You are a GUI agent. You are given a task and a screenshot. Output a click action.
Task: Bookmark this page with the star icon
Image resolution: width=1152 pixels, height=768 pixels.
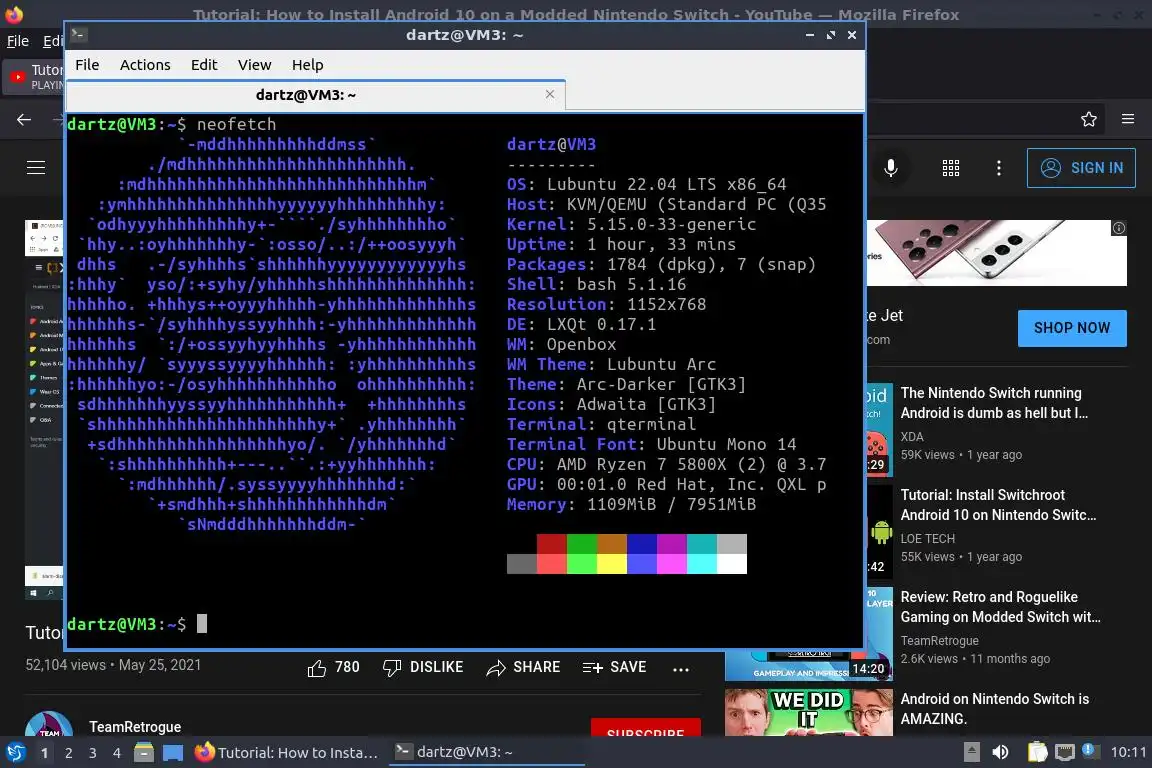1089,119
